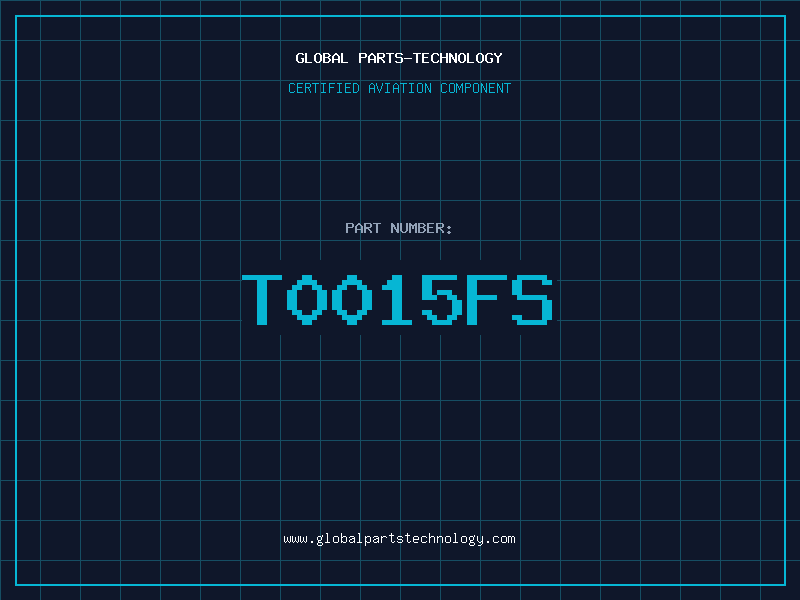
Task: Click the letter T in the part number
Action: (x=264, y=299)
